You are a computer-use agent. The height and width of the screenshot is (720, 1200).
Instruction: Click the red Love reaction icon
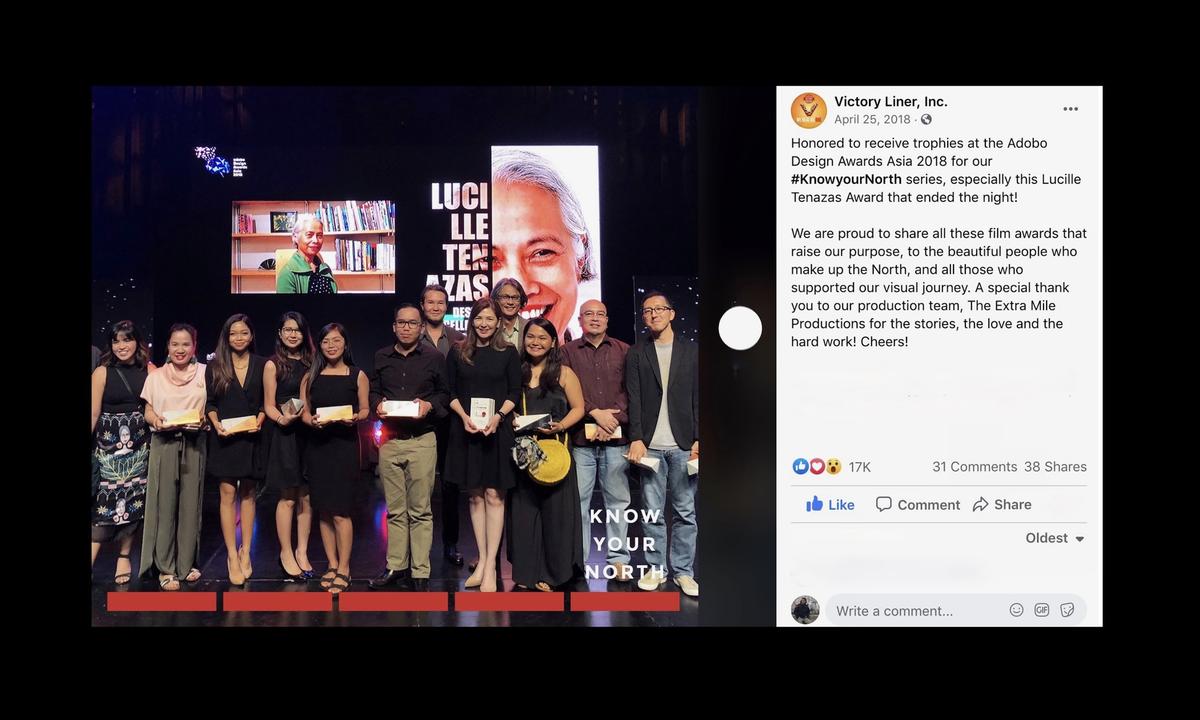816,466
